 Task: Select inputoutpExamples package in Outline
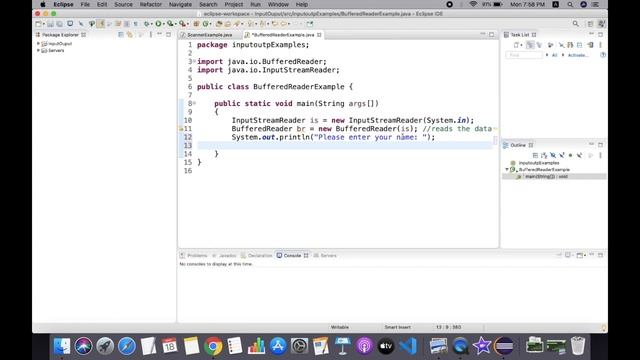[539, 163]
